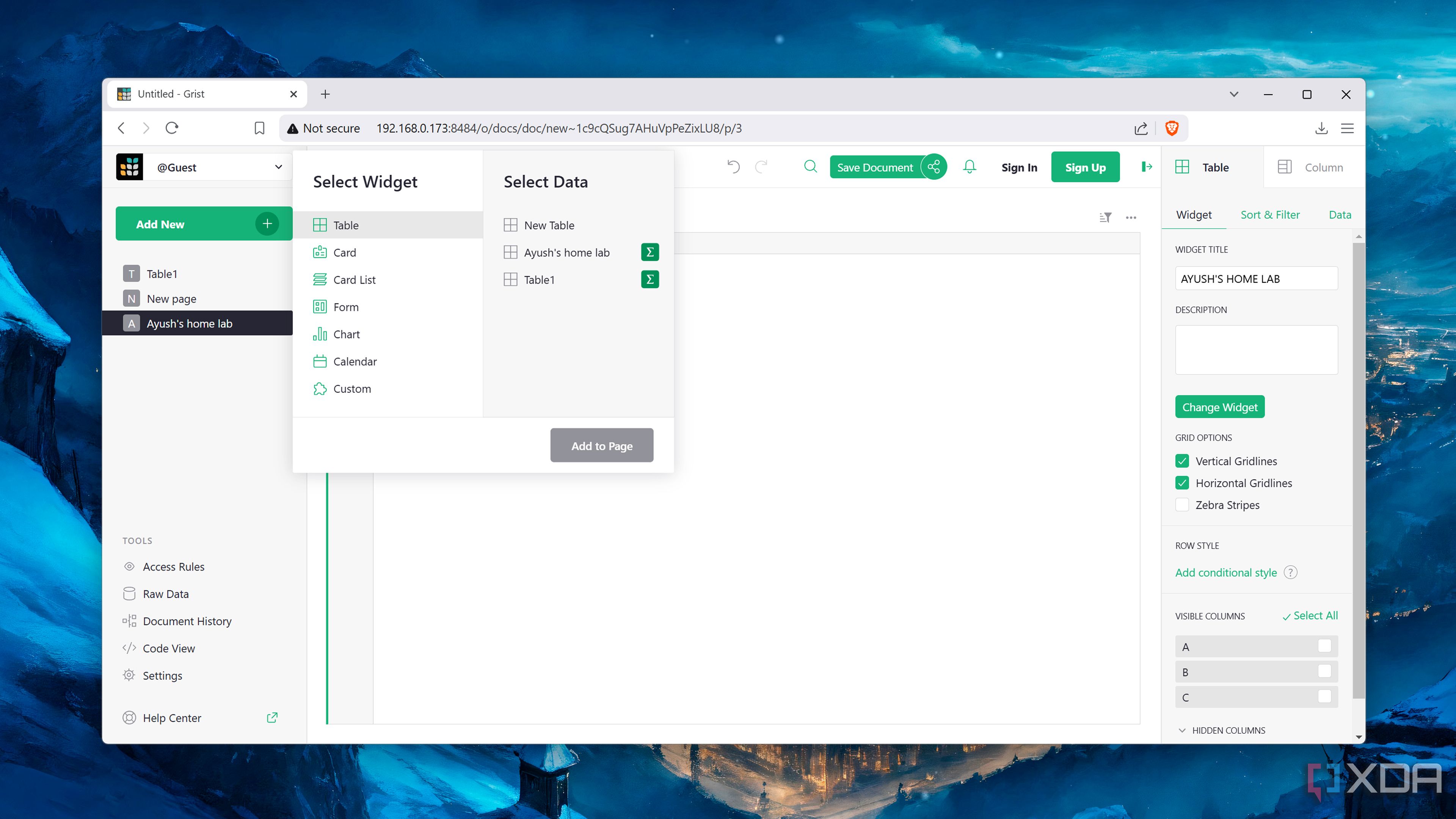Select Custom widget type
This screenshot has width=1456, height=819.
(x=388, y=388)
